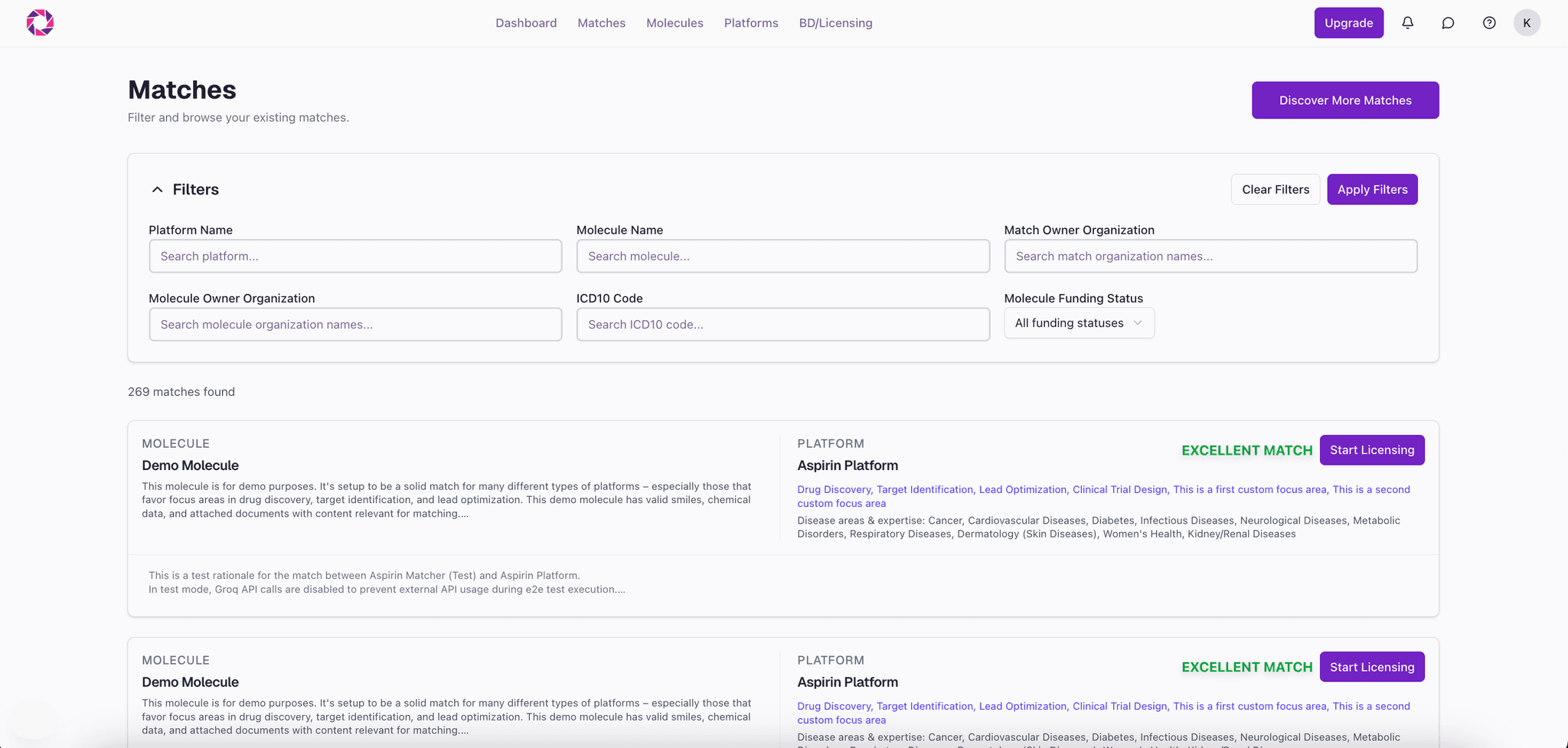Click the Upgrade button
This screenshot has height=748, width=1568.
point(1348,22)
